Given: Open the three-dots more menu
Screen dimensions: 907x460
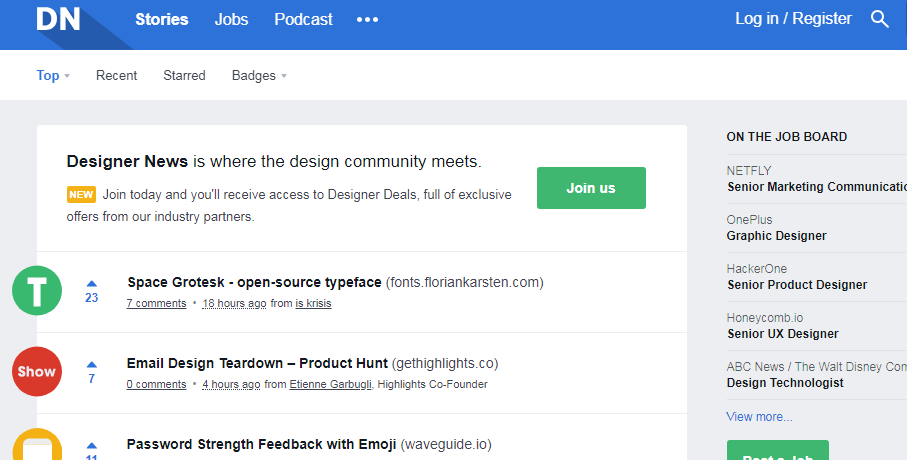Looking at the screenshot, I should (367, 20).
